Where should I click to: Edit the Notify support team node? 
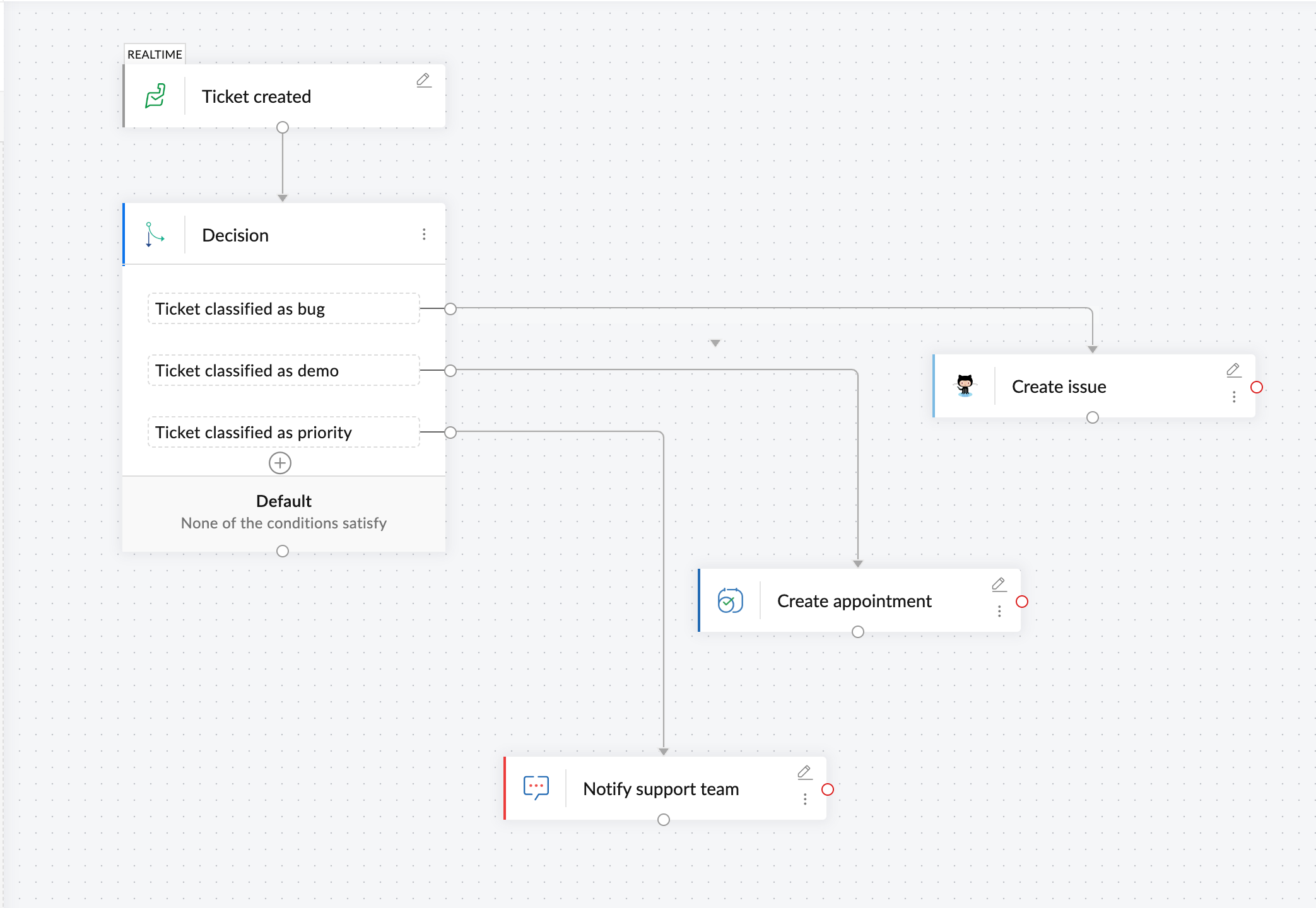804,772
